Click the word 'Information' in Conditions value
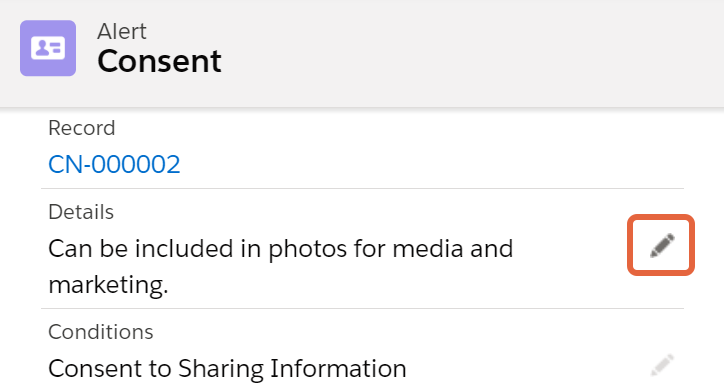Image resolution: width=724 pixels, height=390 pixels. (x=338, y=368)
